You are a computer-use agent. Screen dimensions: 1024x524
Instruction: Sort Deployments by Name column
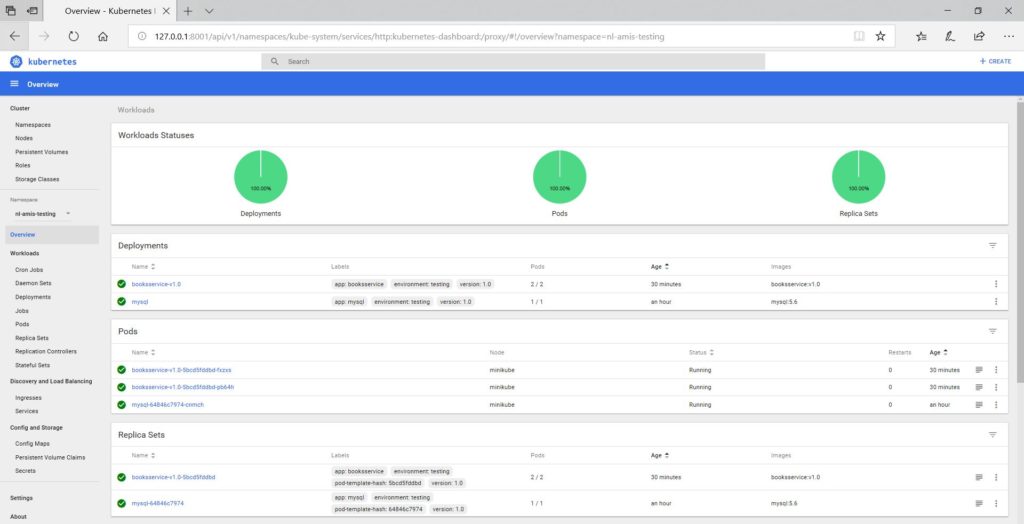click(152, 267)
